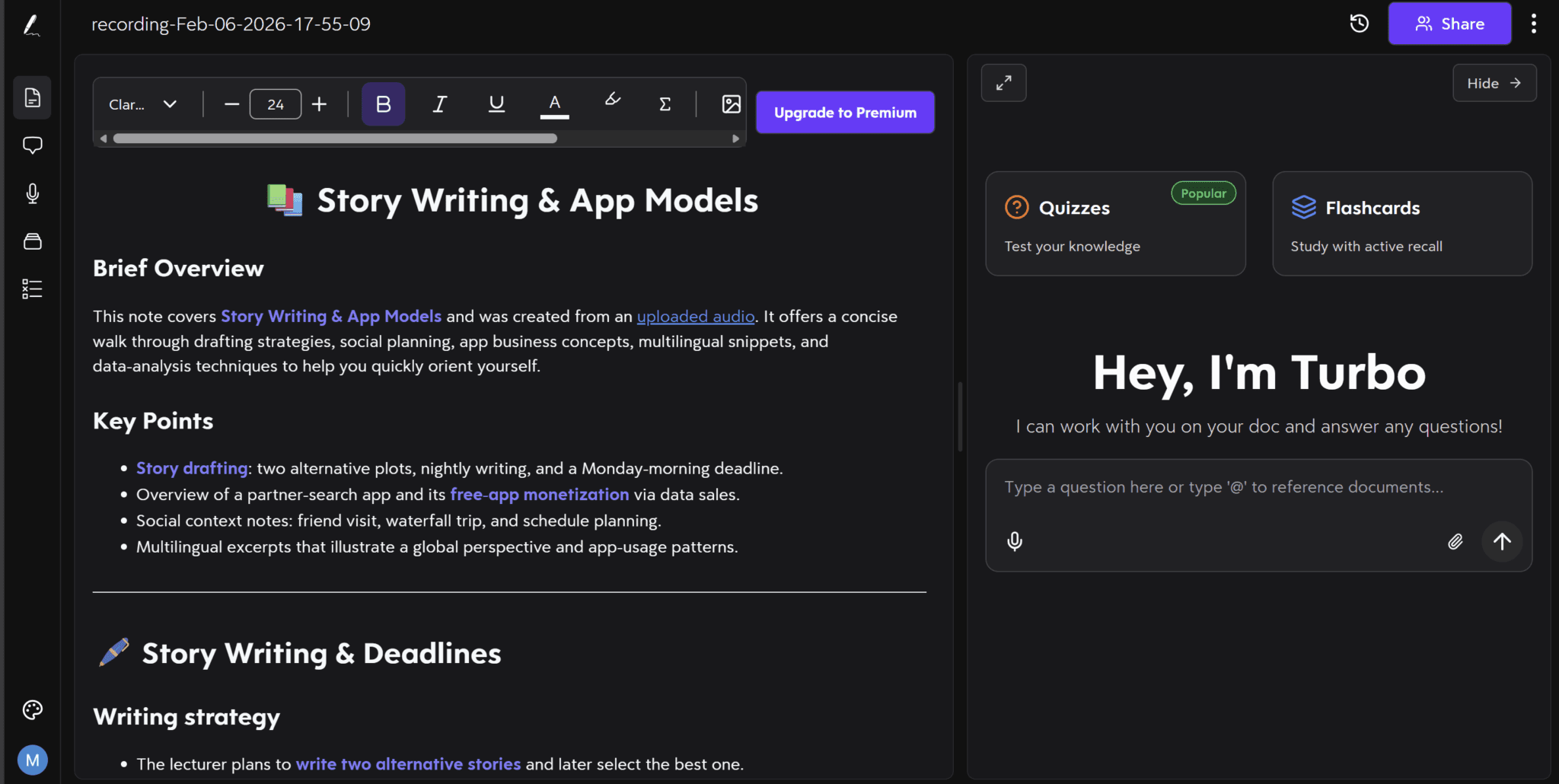Screen dimensions: 1559x784
Task: Select the microphone recording tool in sidebar
Action: pos(32,193)
